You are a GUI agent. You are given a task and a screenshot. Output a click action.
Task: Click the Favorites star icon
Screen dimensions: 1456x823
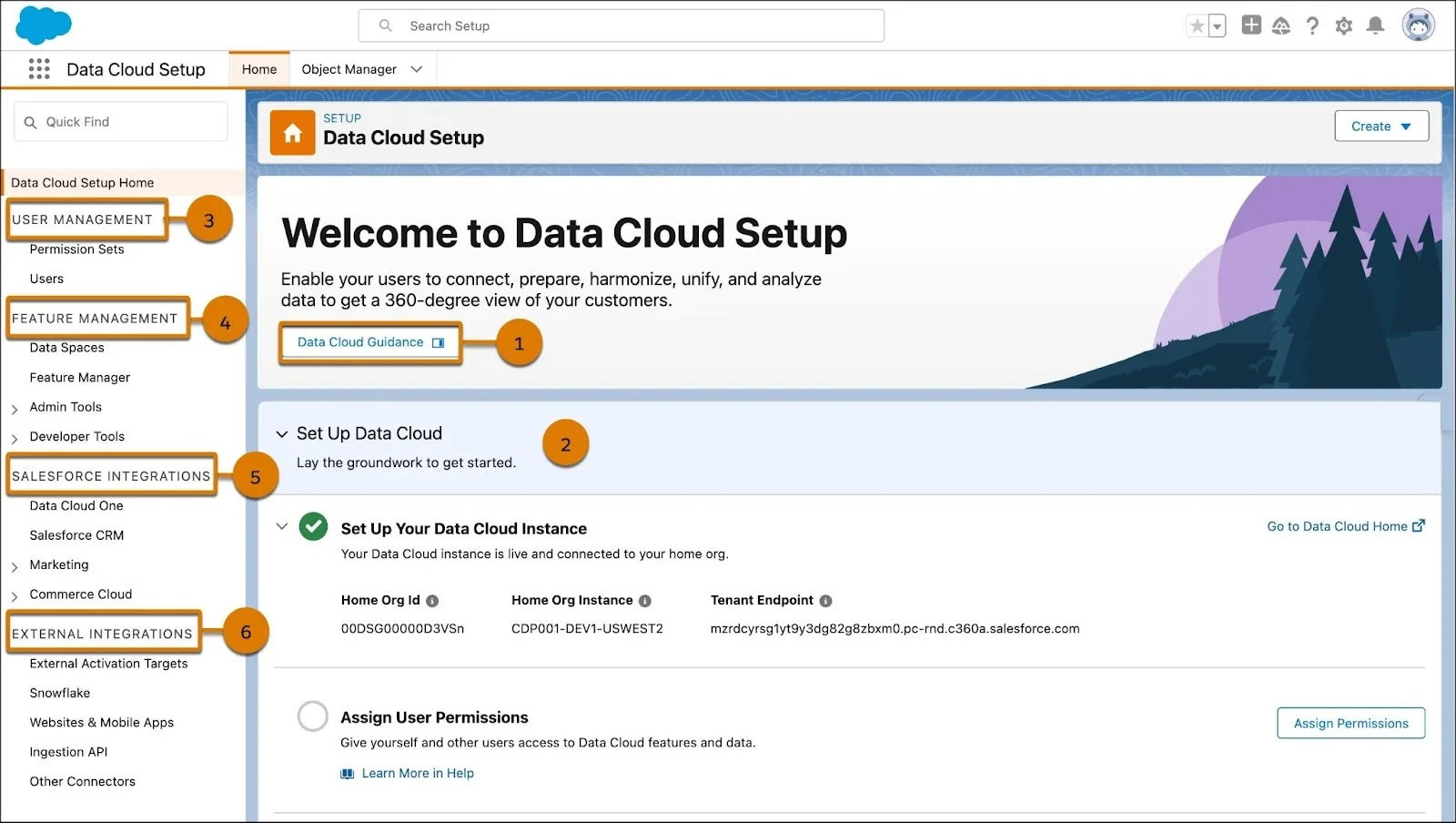tap(1198, 26)
